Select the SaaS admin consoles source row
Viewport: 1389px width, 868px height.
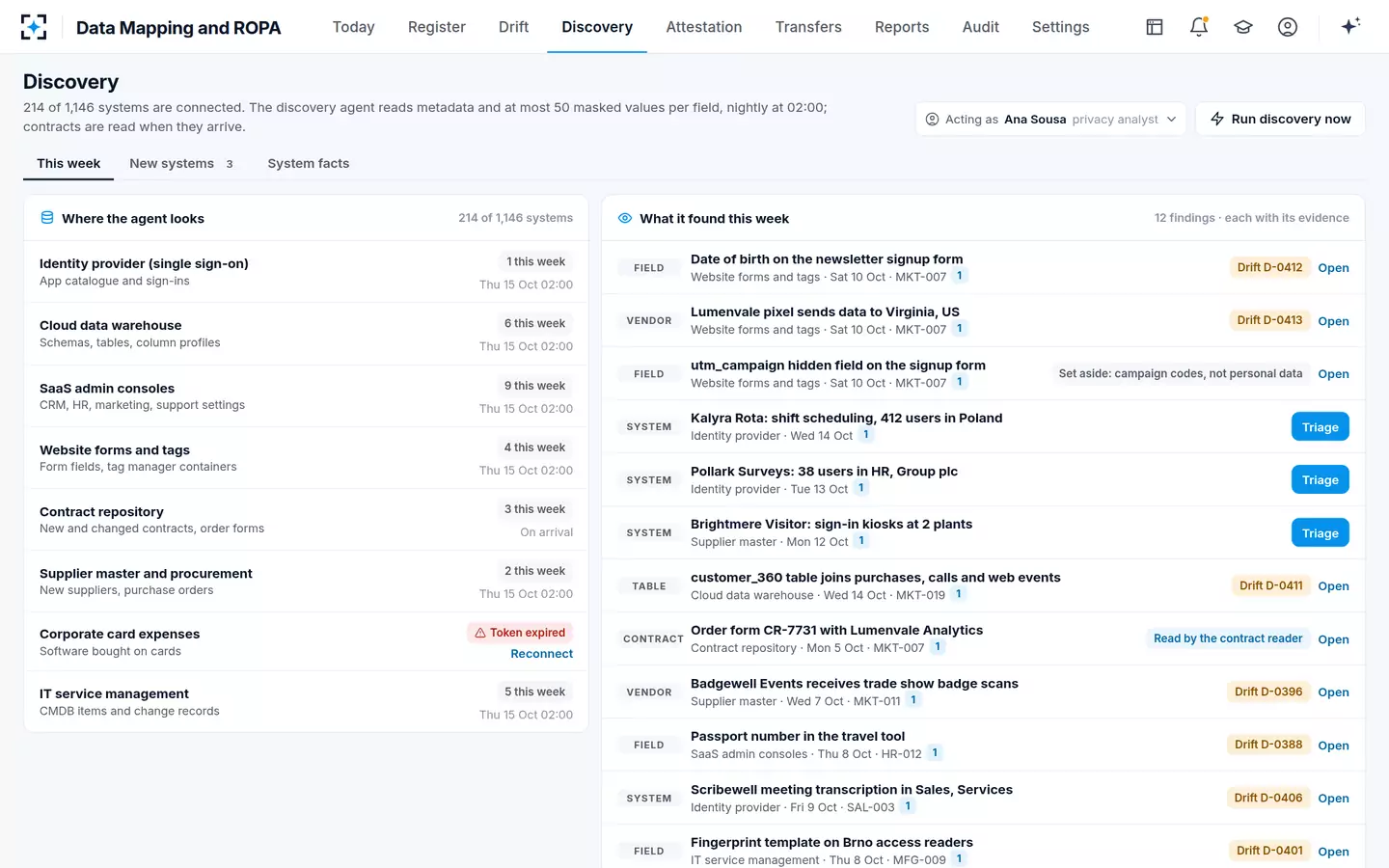[x=306, y=395]
